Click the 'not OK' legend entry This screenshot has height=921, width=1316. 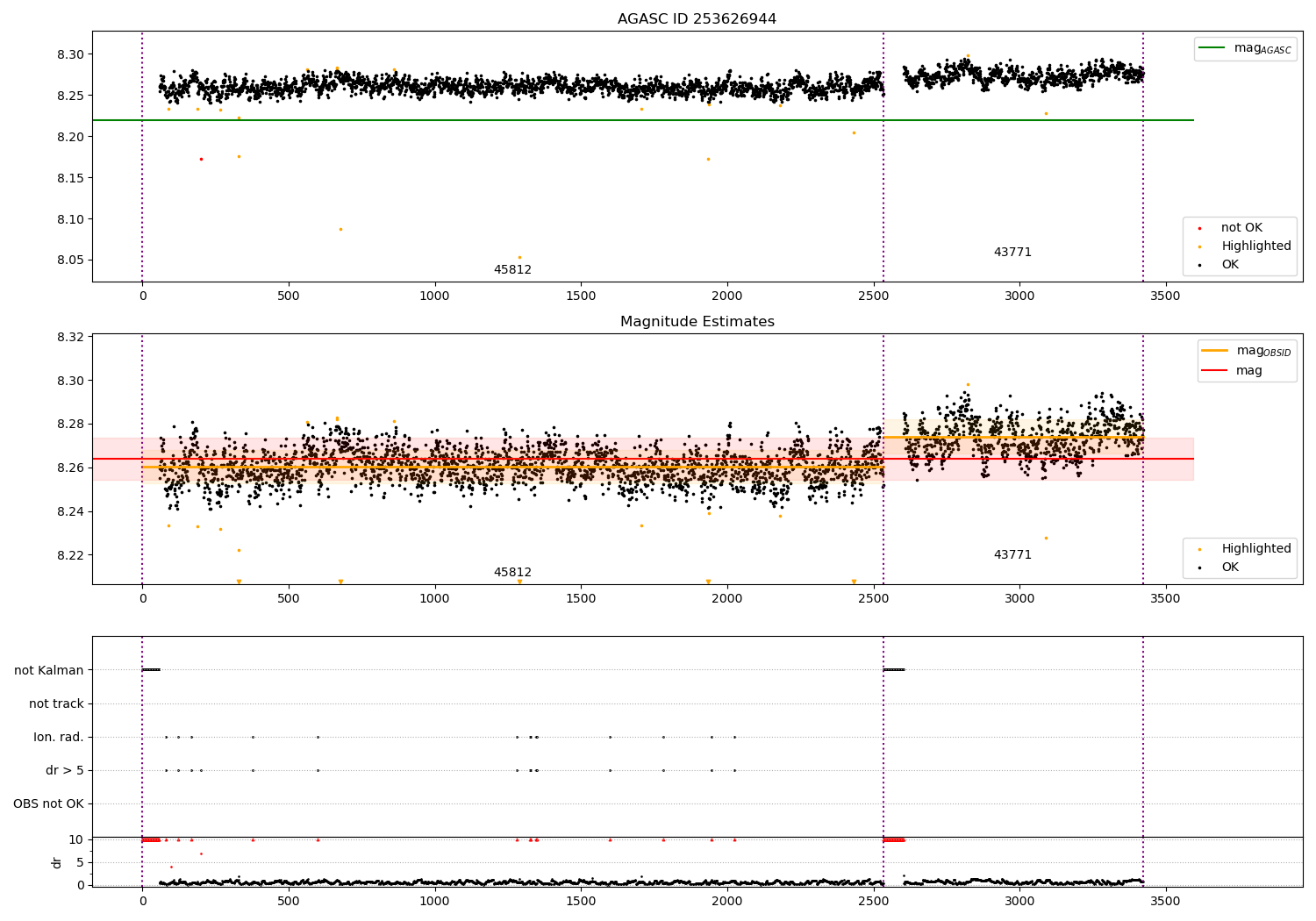point(1241,228)
